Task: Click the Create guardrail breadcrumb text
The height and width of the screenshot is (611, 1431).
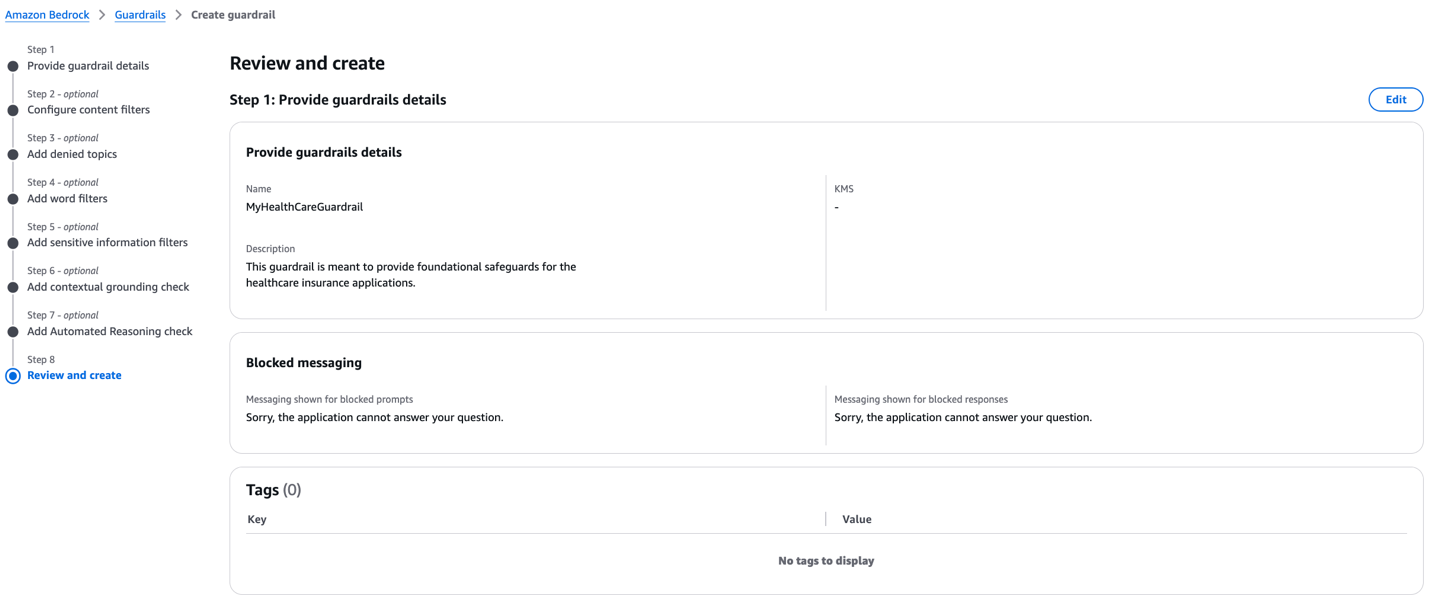Action: point(232,14)
